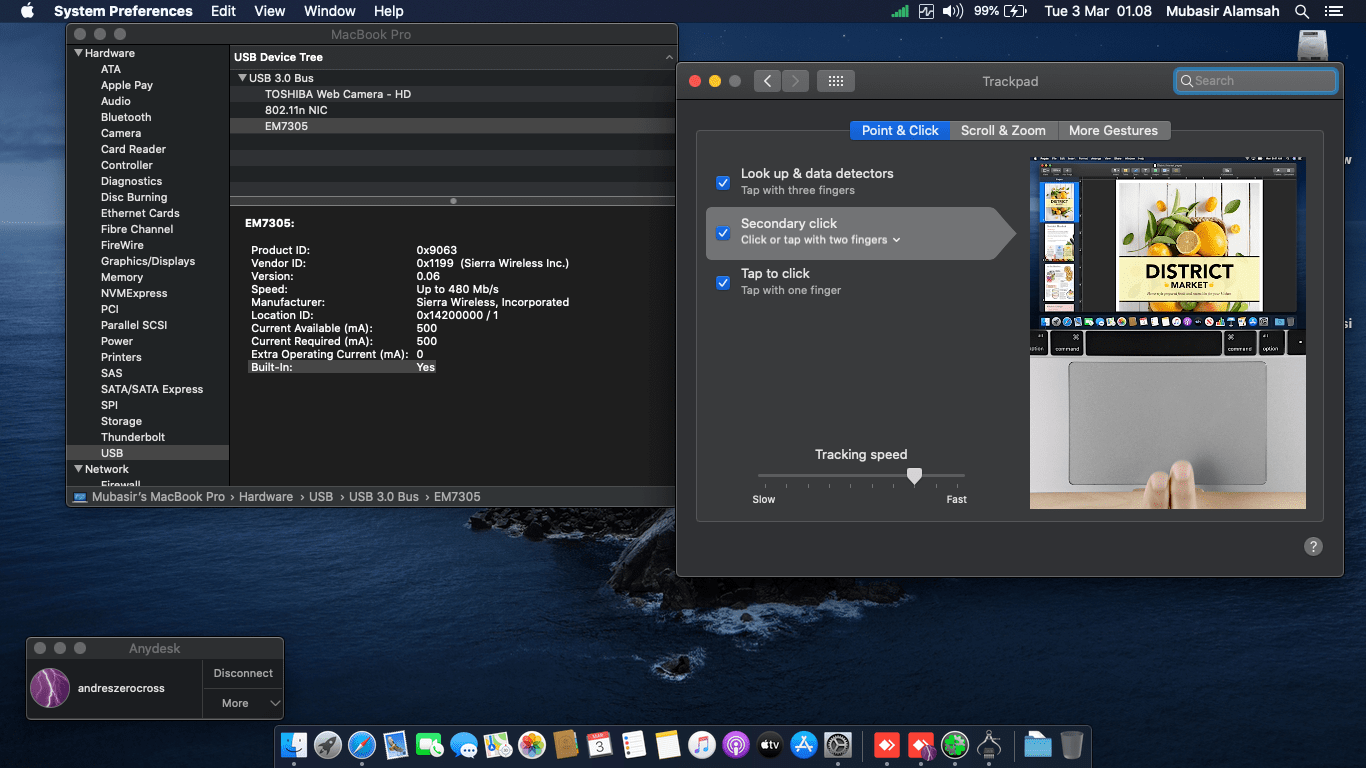Viewport: 1366px width, 768px height.
Task: Click green signal bars menu bar icon
Action: point(900,11)
